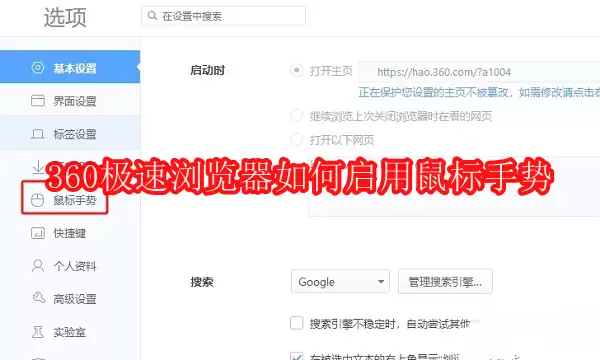Click the 实验室 flask icon
Image resolution: width=600 pixels, height=360 pixels.
(x=38, y=331)
